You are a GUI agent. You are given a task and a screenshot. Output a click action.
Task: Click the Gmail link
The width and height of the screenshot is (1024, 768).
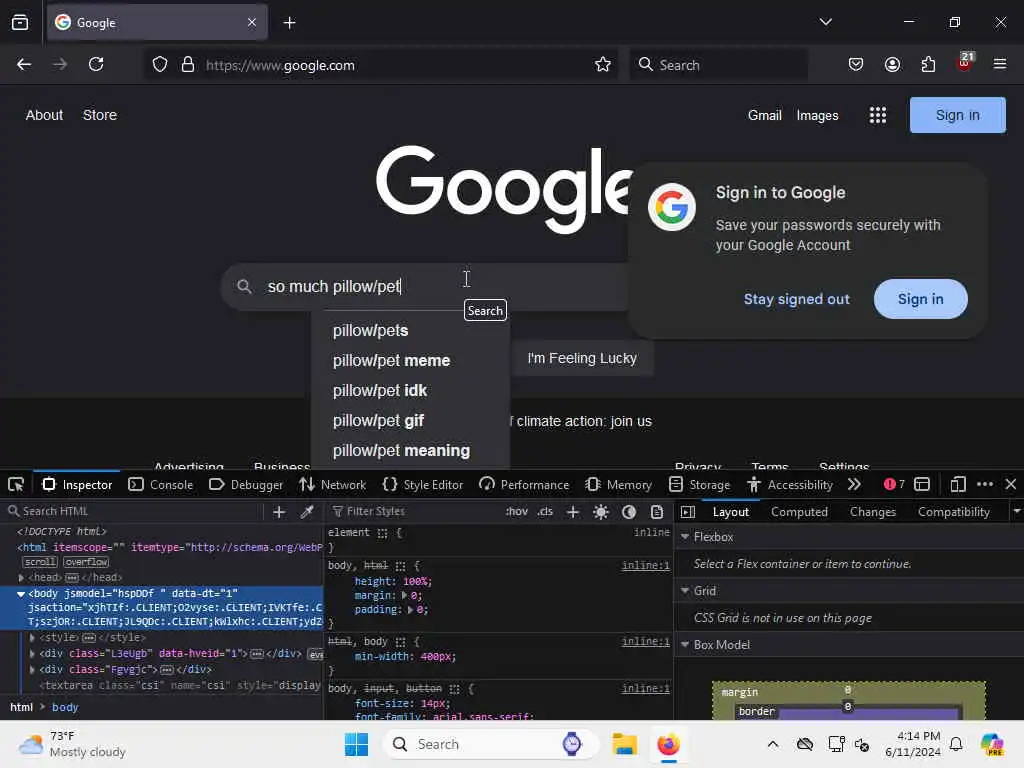764,116
